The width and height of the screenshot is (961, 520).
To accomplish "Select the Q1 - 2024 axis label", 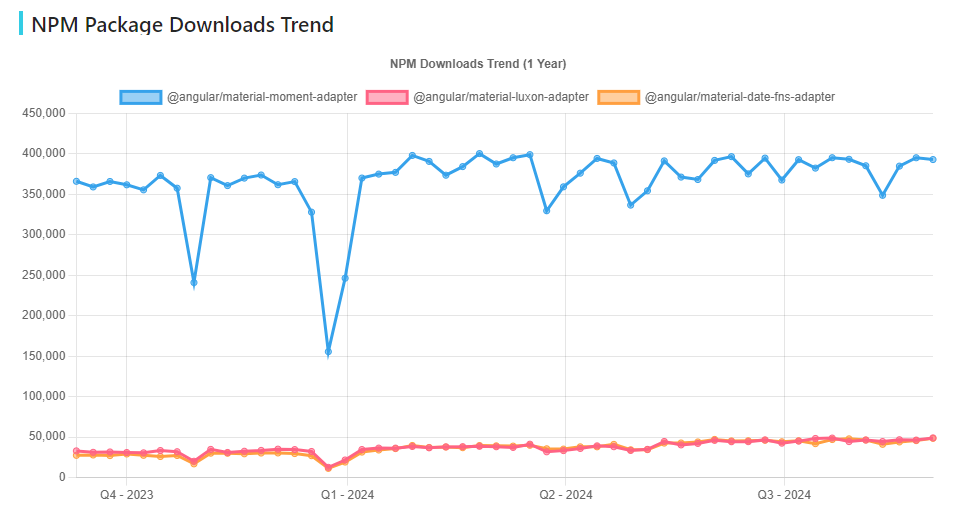I will (x=347, y=495).
